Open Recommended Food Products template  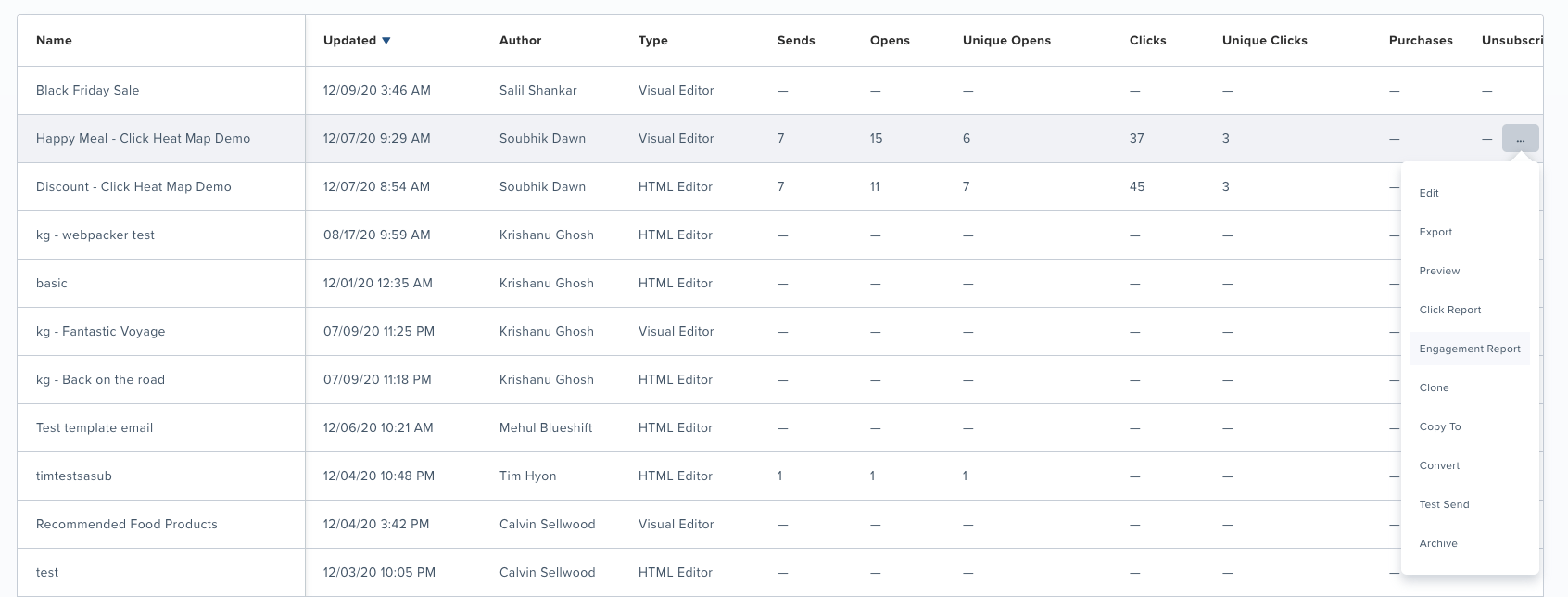click(x=126, y=525)
